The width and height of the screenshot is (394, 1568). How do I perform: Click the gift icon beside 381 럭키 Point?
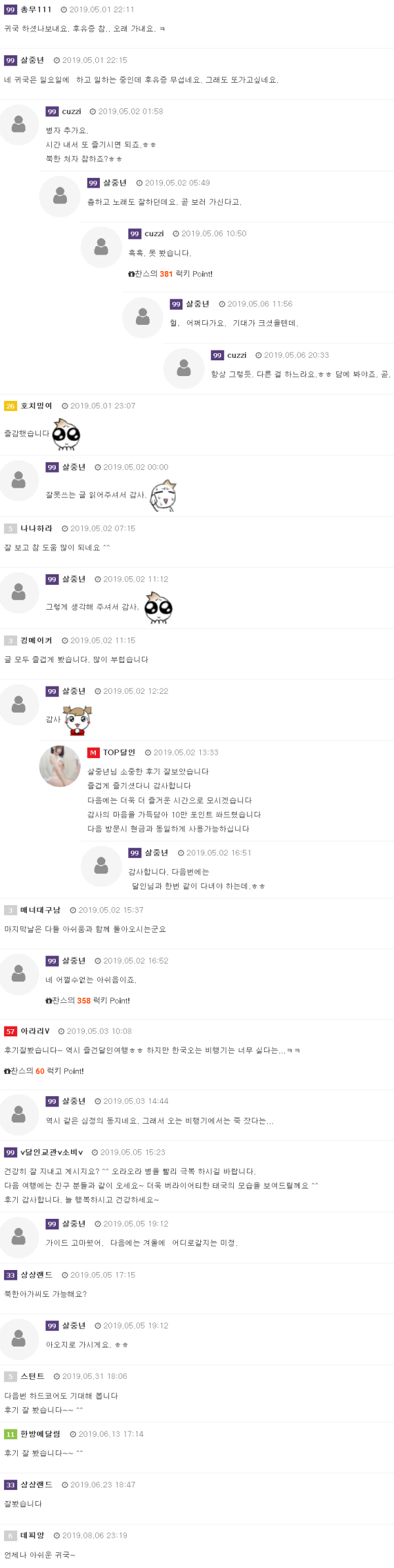pyautogui.click(x=131, y=274)
